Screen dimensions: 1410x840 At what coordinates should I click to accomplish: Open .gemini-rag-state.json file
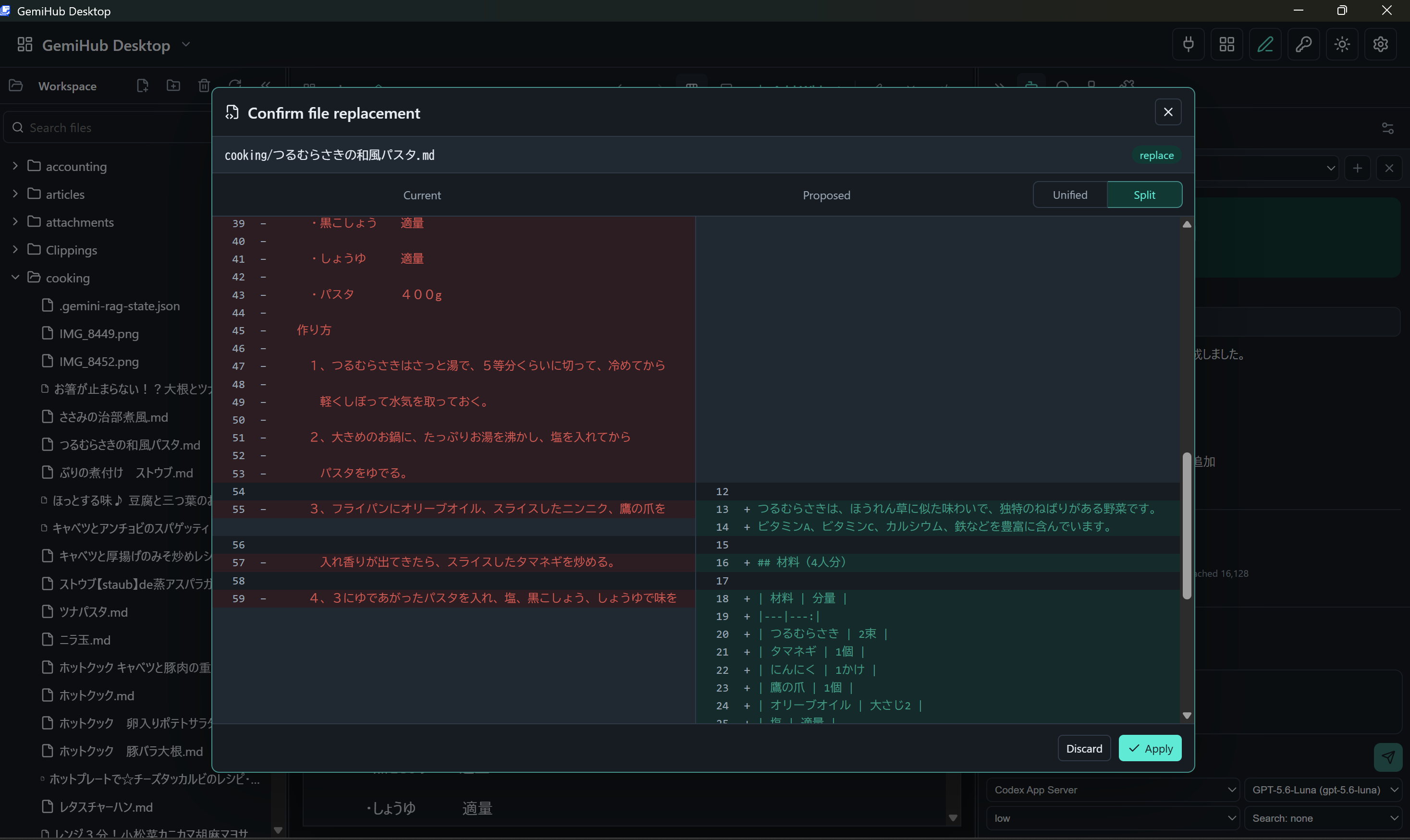point(119,305)
